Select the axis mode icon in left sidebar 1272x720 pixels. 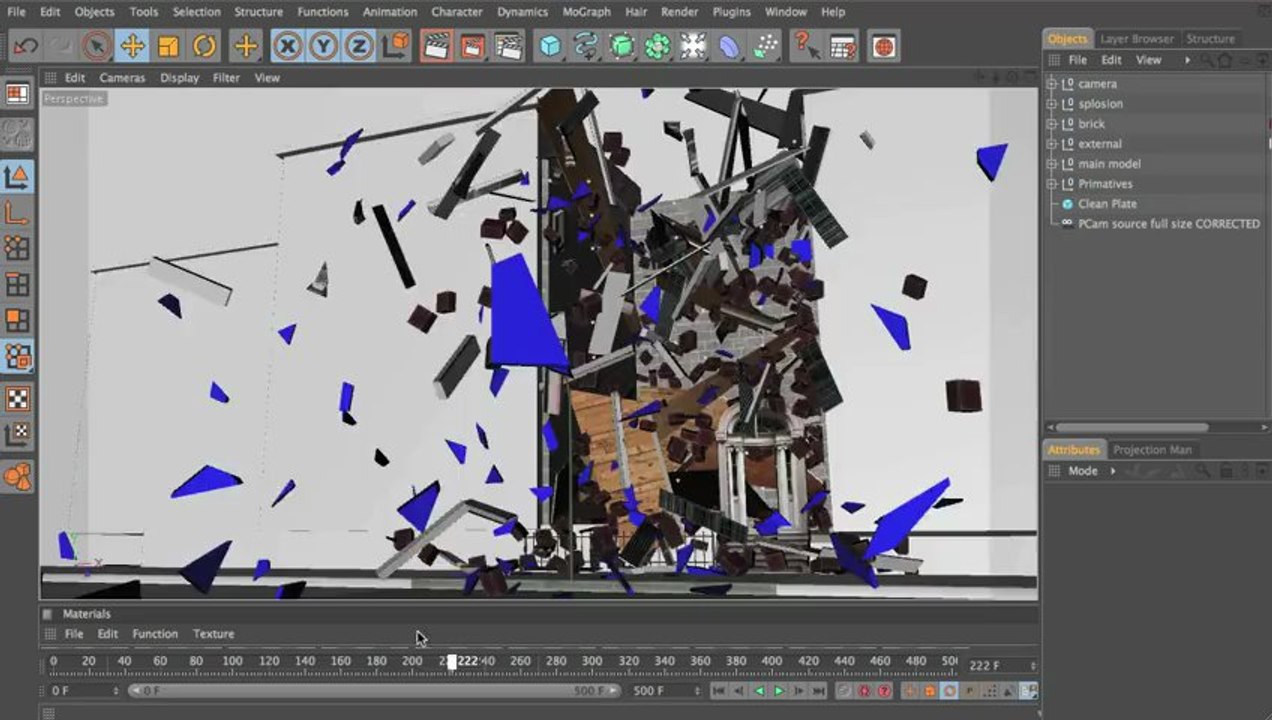17,212
